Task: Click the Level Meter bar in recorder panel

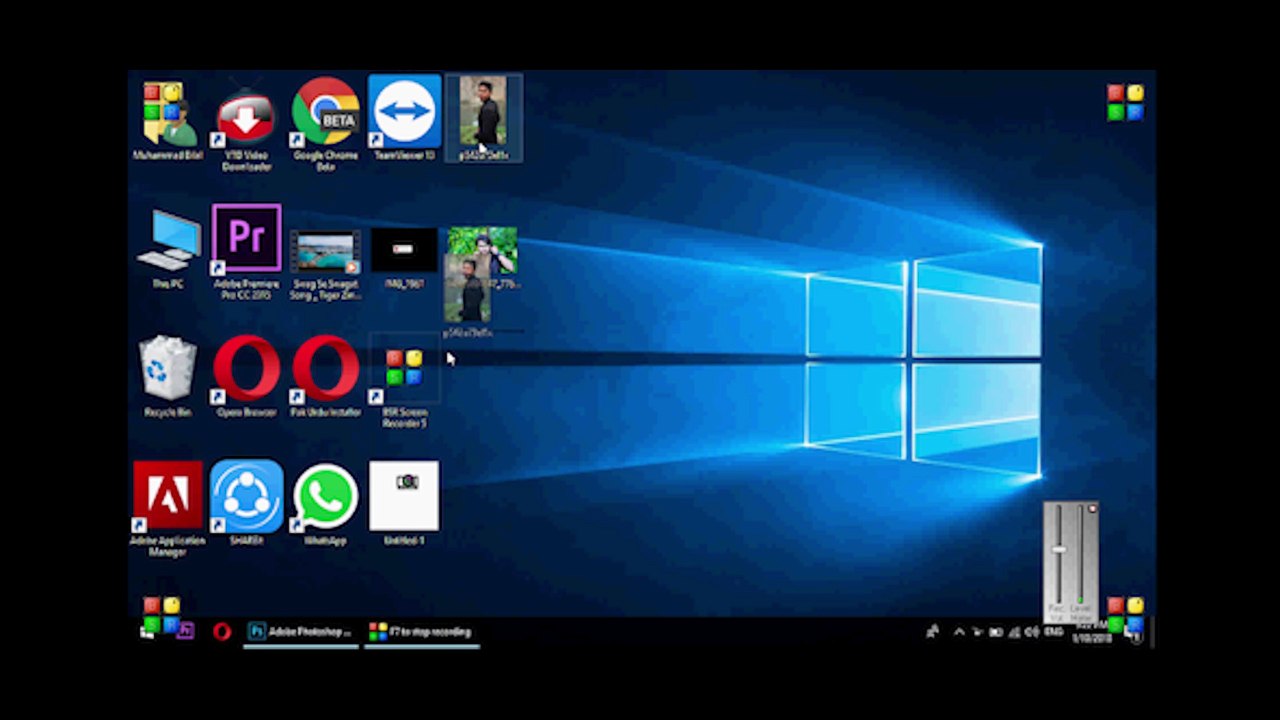Action: click(1080, 553)
